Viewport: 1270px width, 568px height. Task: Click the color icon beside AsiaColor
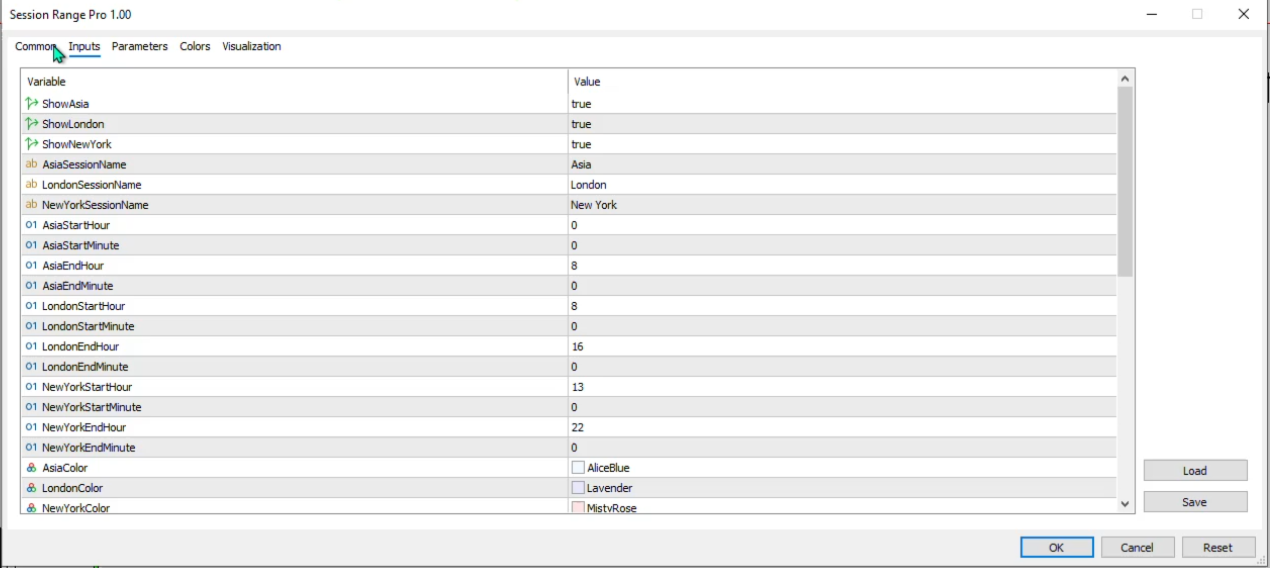point(31,468)
